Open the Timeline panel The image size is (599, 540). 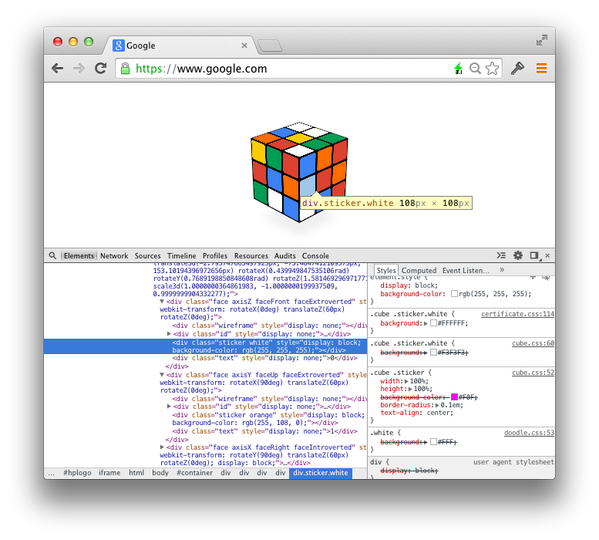coord(181,256)
